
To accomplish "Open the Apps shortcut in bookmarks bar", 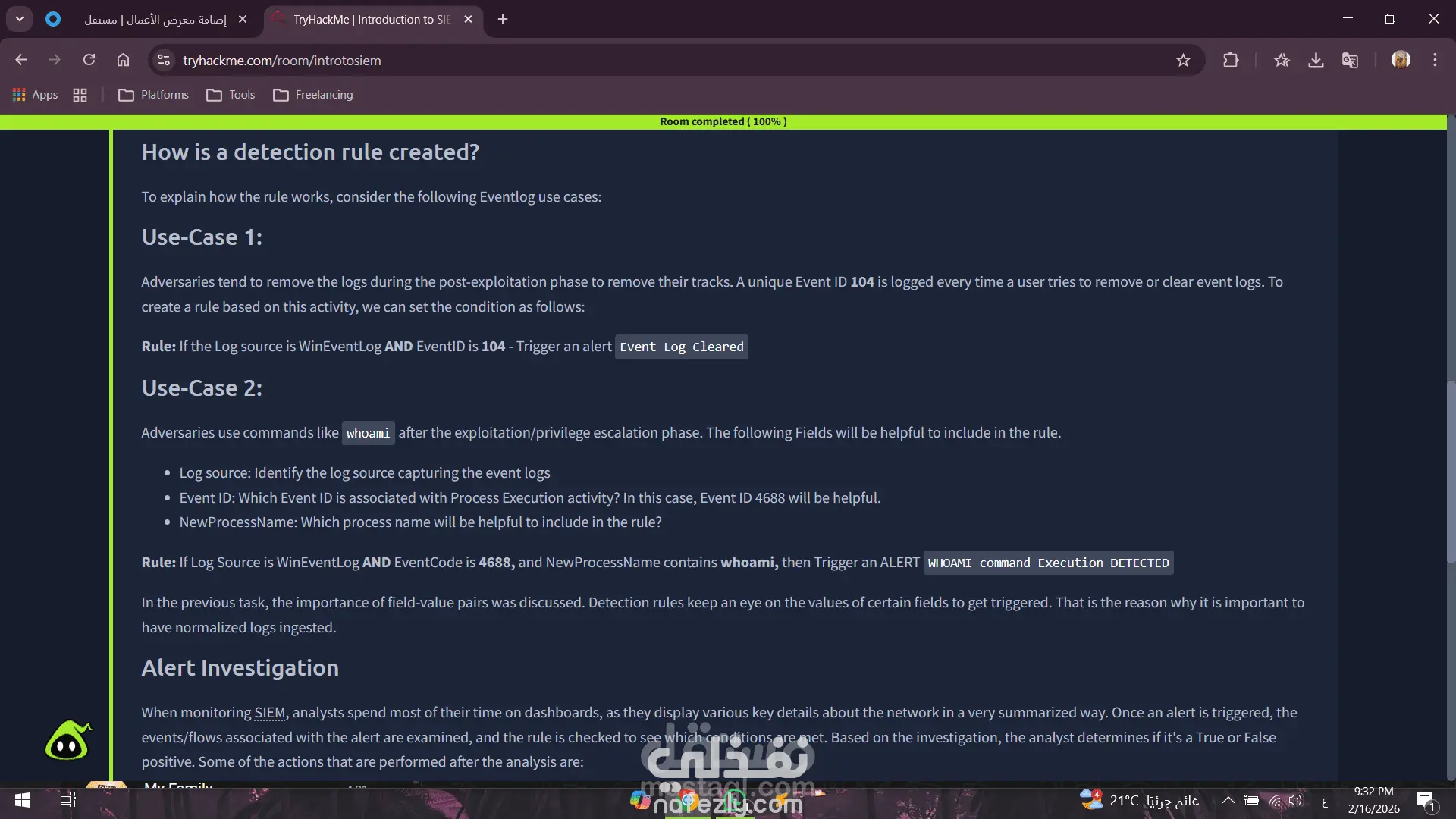I will (36, 95).
